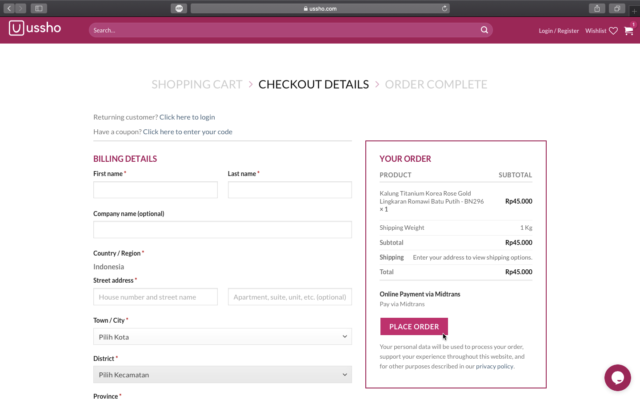Click 'Click here to enter your code'
This screenshot has height=400, width=640.
tap(187, 131)
